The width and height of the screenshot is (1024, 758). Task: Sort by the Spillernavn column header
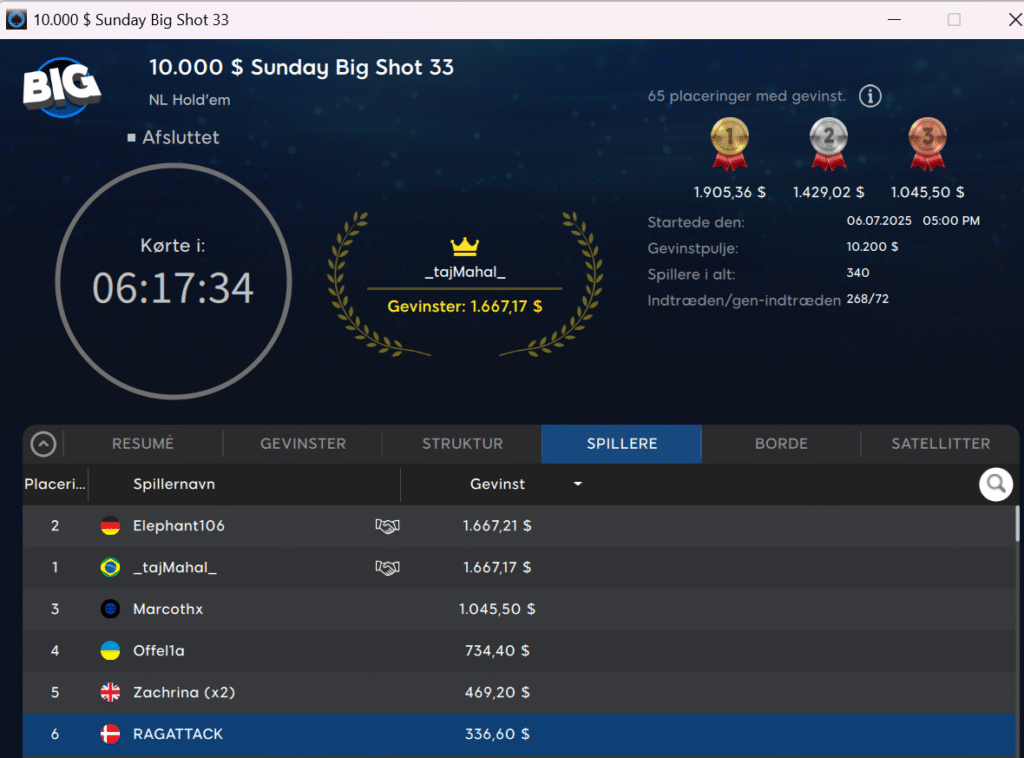(x=174, y=485)
